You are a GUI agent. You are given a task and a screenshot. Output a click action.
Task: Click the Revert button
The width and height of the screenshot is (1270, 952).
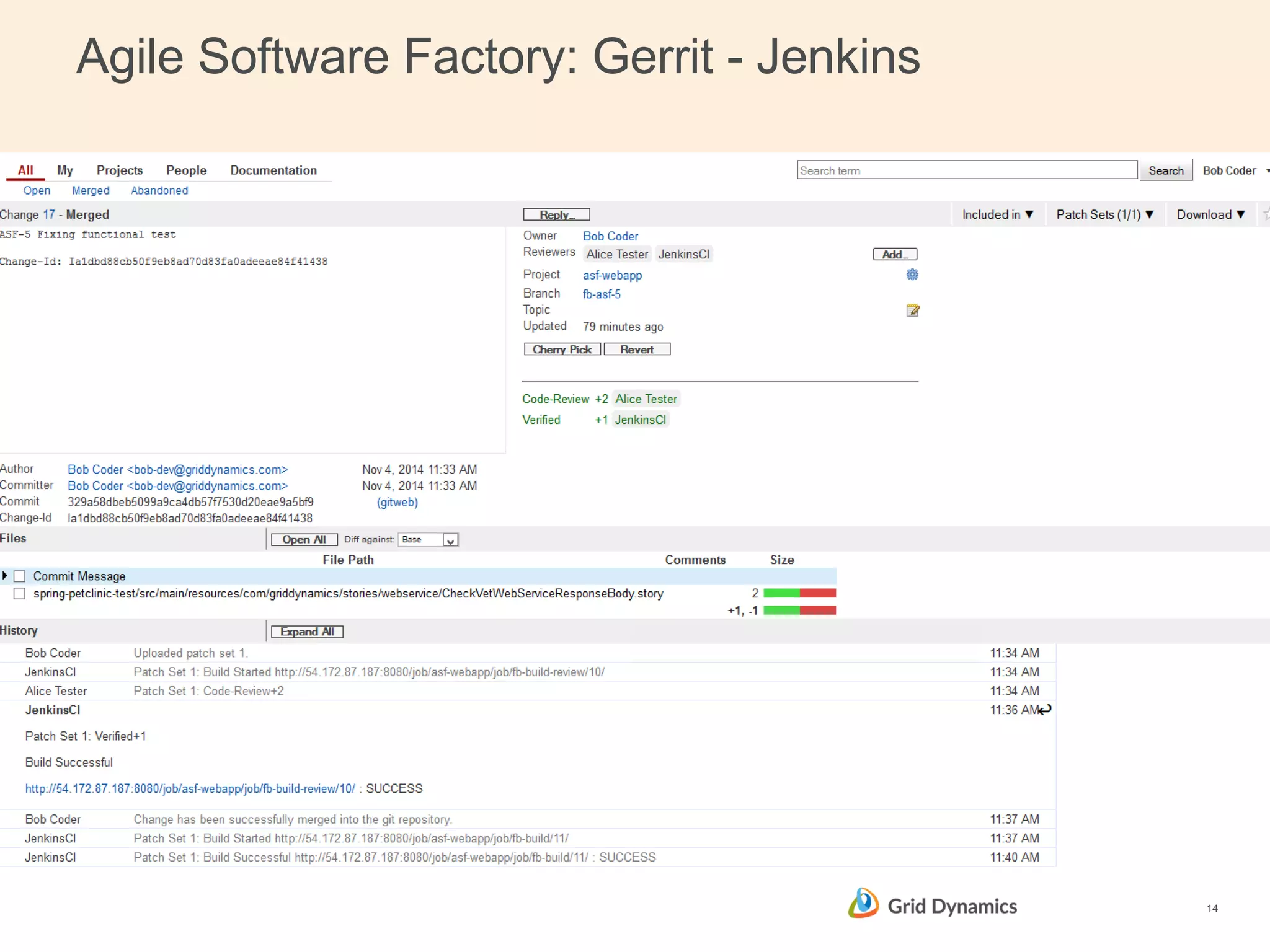click(x=637, y=350)
